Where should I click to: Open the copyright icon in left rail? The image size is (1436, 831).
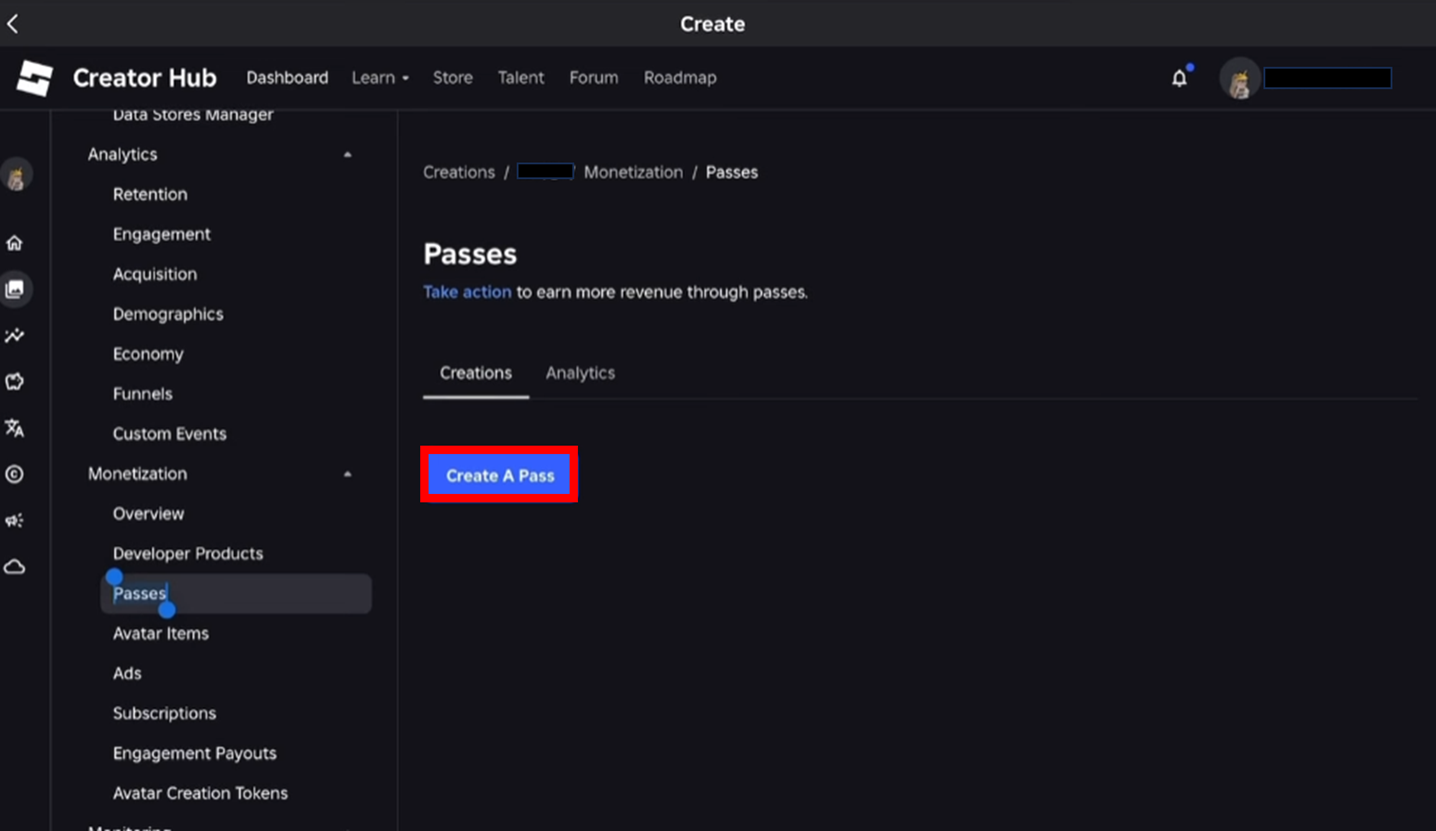click(15, 474)
